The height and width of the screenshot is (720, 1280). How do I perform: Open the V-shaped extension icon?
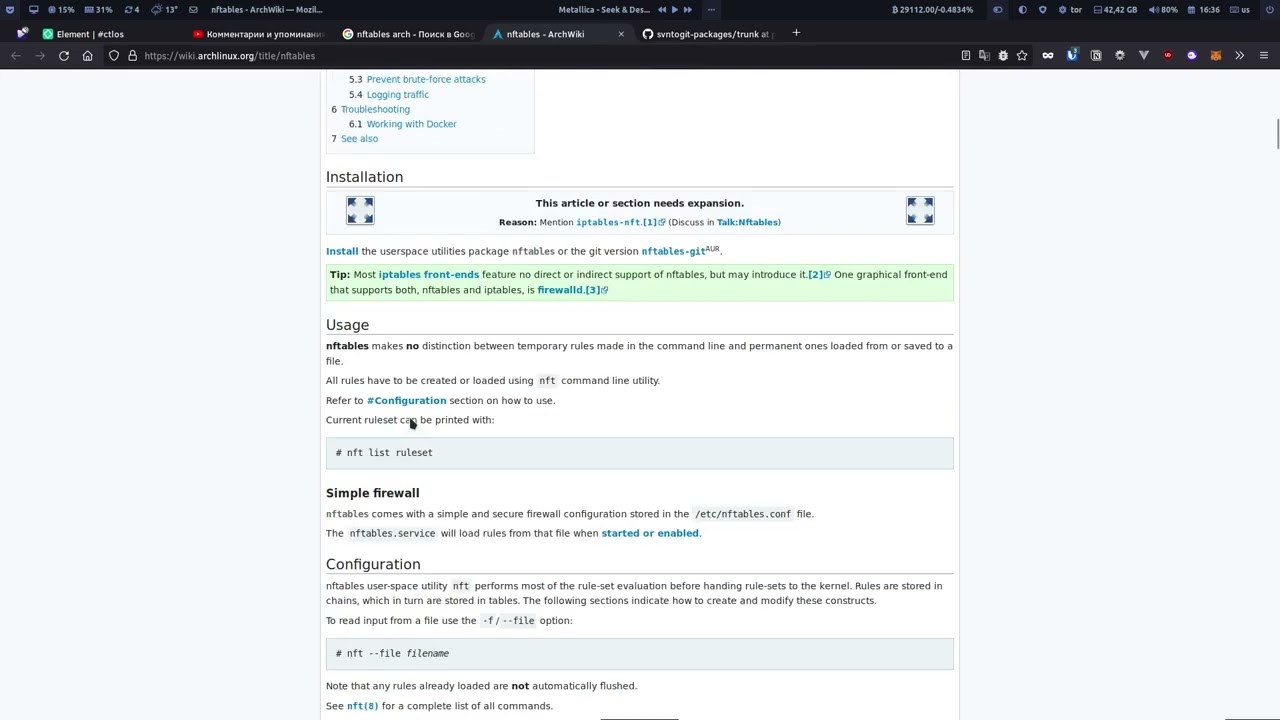click(1144, 56)
